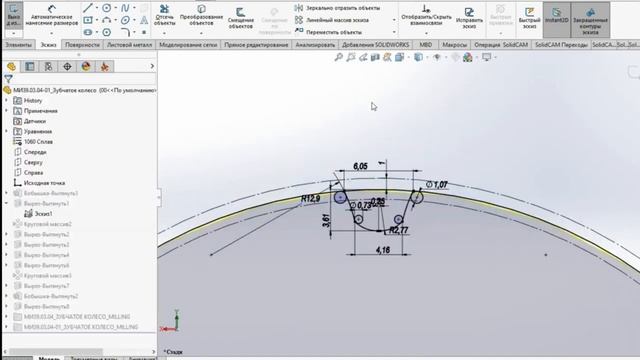
Task: Expand the Уравнения tree node
Action: [6, 131]
